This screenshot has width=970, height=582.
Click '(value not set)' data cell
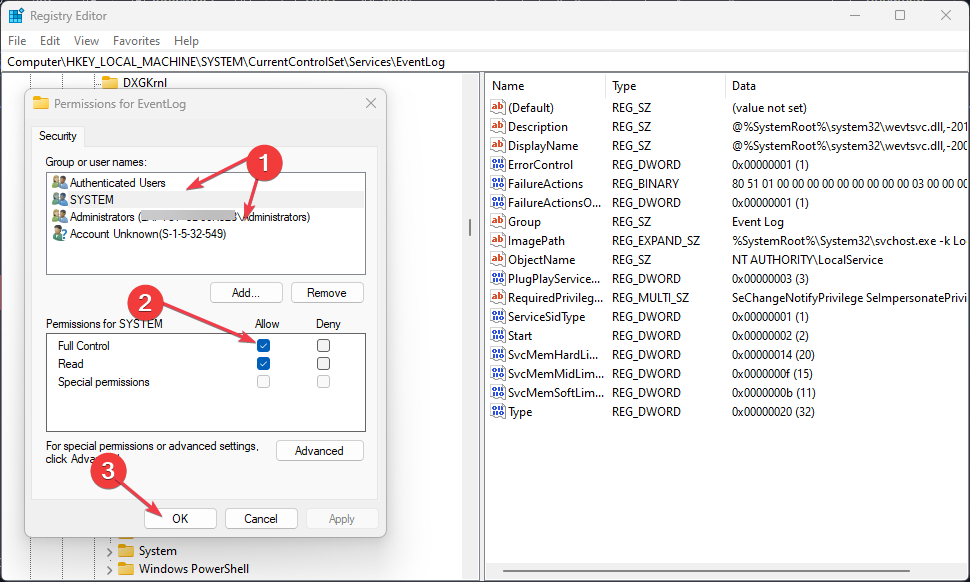(x=770, y=108)
